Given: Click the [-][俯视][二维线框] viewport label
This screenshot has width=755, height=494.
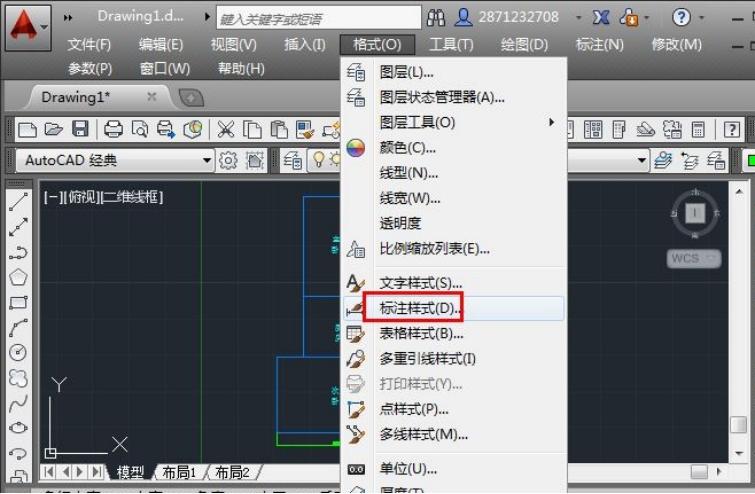Looking at the screenshot, I should 104,196.
